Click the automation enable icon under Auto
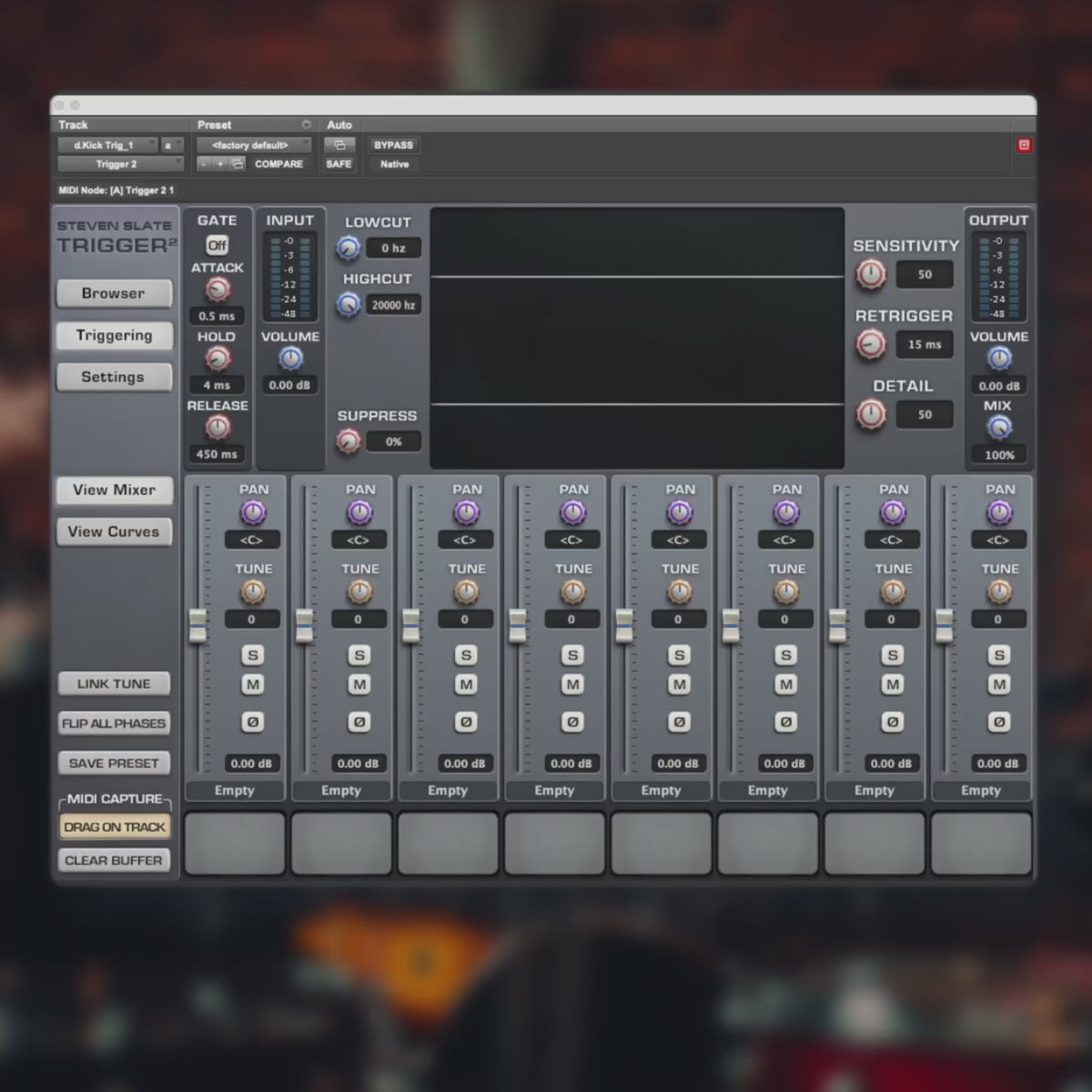The height and width of the screenshot is (1092, 1092). 339,146
